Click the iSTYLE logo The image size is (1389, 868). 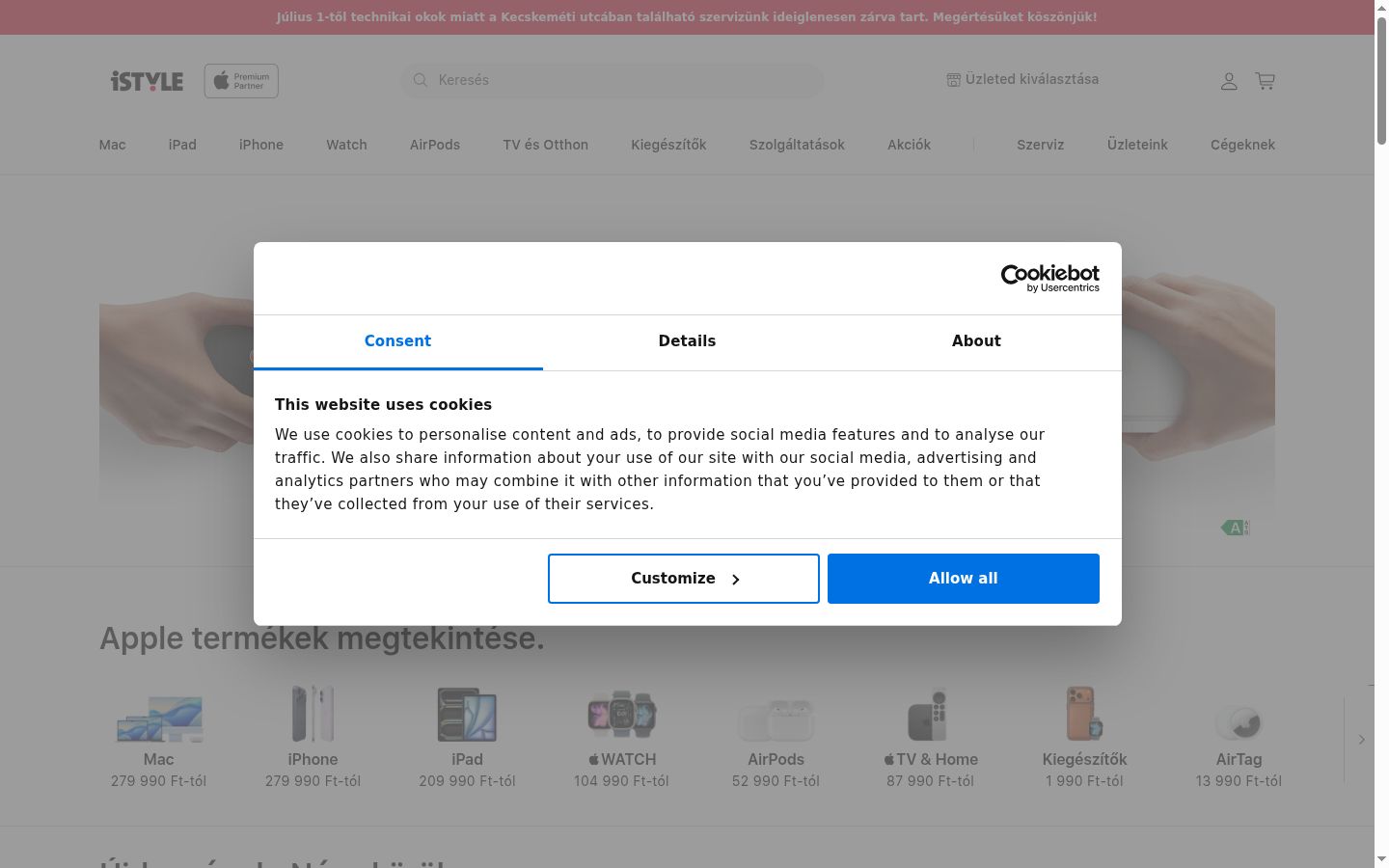point(147,81)
